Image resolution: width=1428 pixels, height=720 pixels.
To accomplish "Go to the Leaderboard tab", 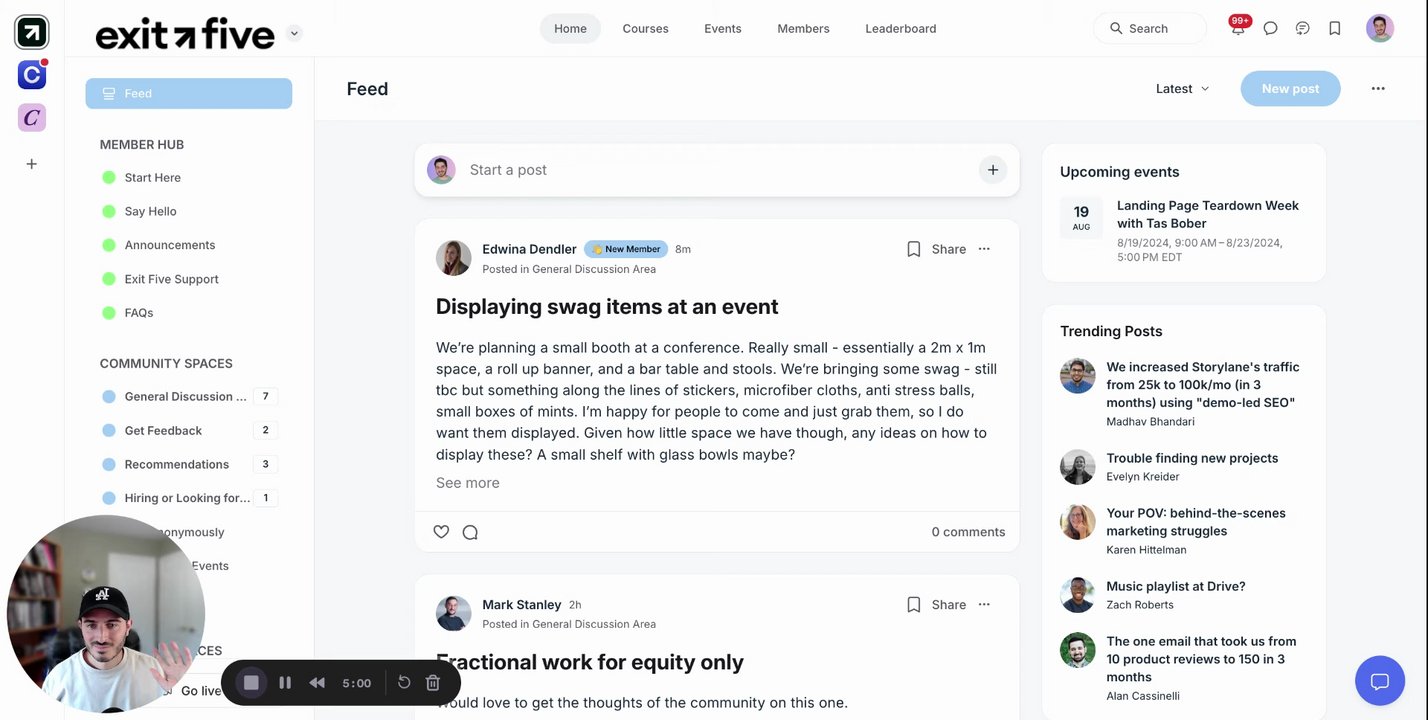I will tap(900, 29).
